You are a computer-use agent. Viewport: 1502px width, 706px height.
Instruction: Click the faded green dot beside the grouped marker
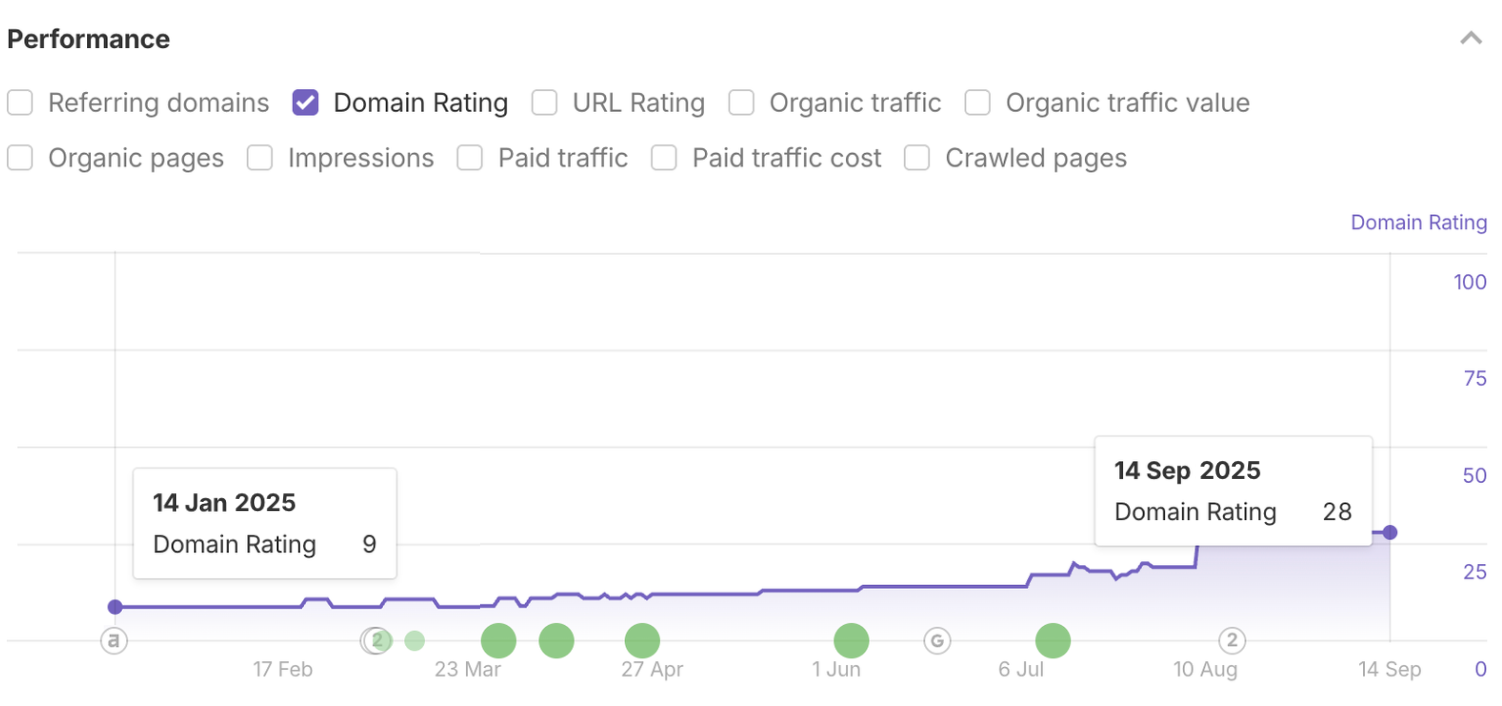click(x=414, y=641)
